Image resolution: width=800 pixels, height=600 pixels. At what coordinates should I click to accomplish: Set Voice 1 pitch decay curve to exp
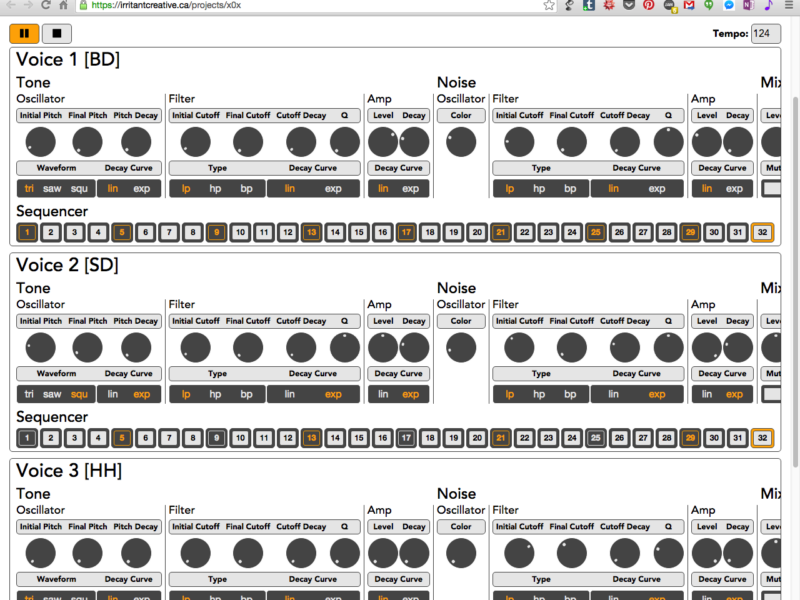point(142,188)
